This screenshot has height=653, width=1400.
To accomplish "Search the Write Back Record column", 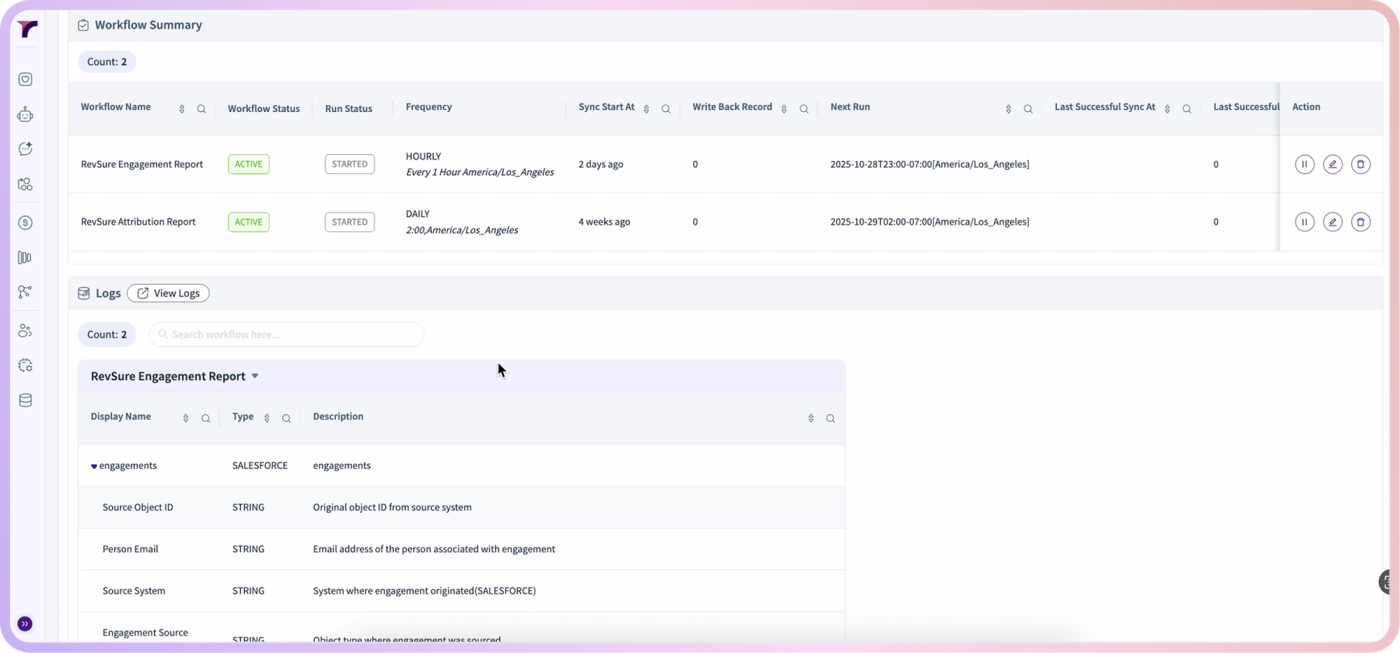I will click(804, 109).
